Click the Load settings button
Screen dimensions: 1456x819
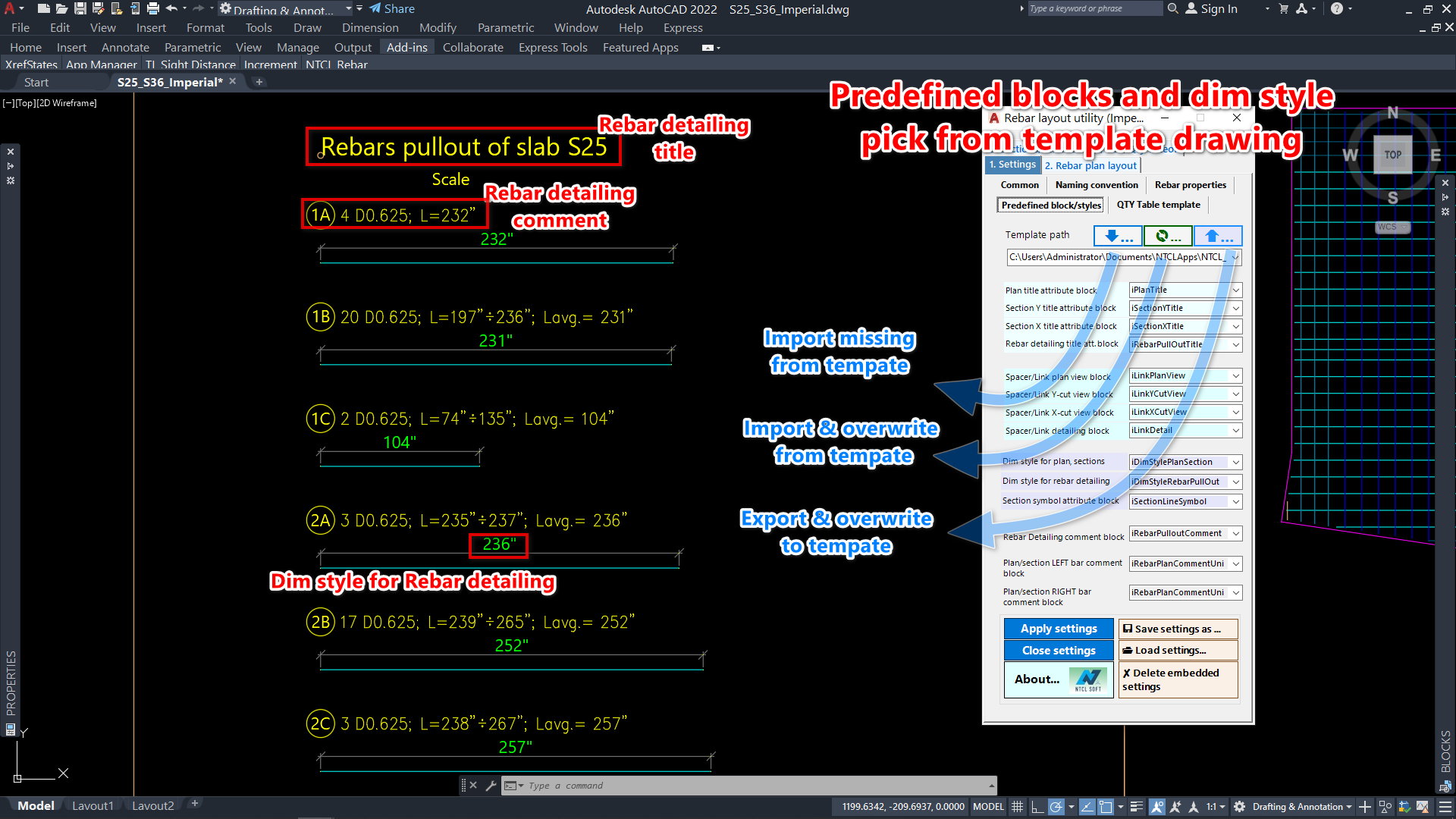click(x=1177, y=651)
